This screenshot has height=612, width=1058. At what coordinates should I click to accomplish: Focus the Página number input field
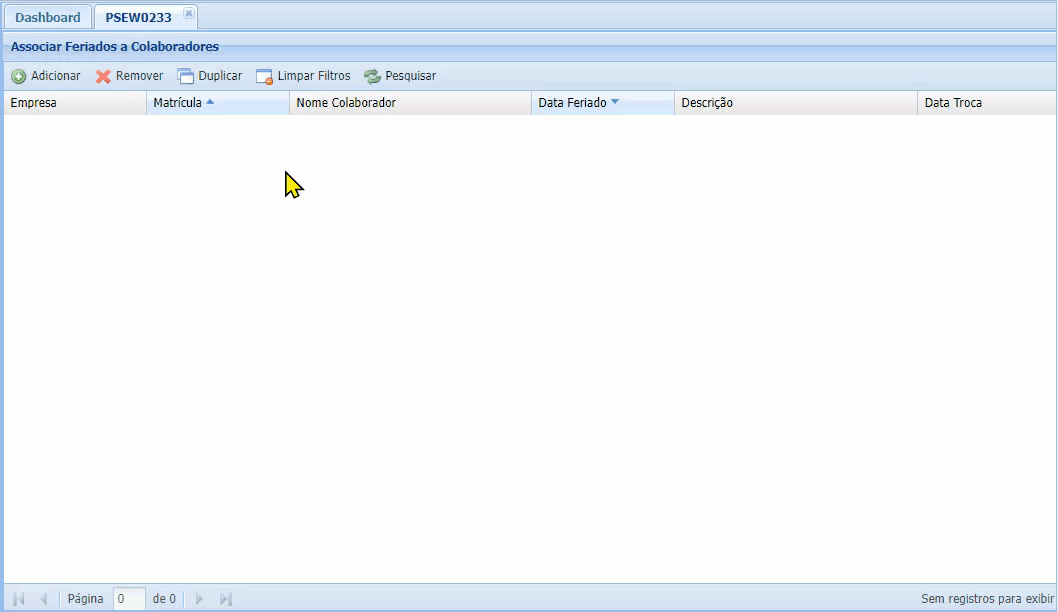coord(129,599)
